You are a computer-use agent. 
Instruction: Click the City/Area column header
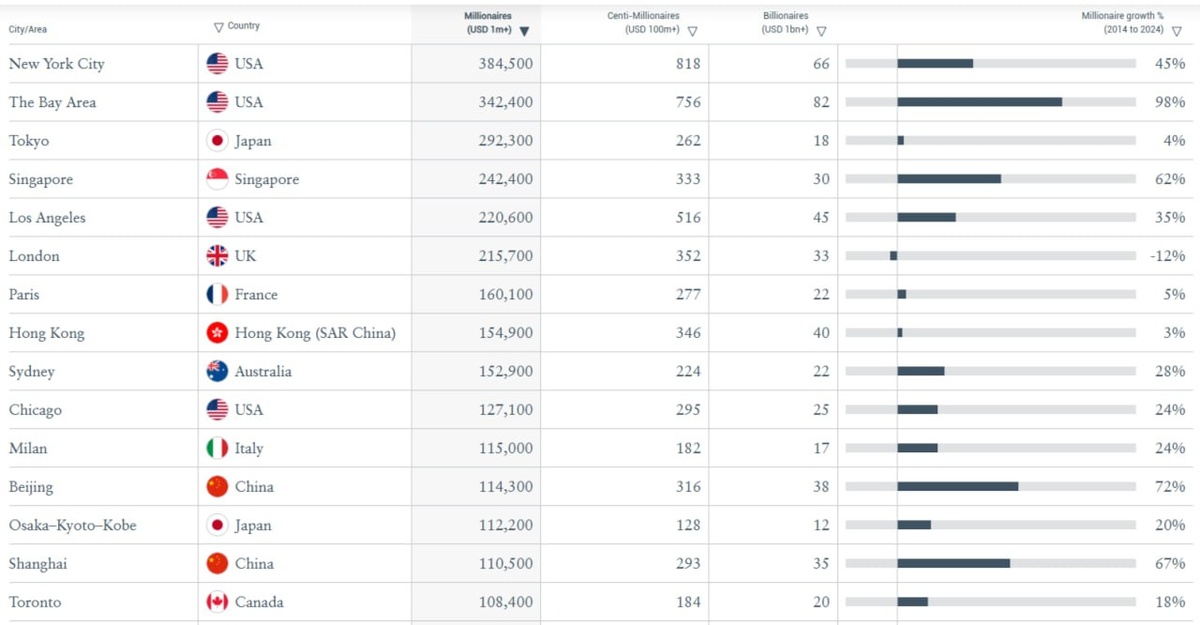[x=28, y=29]
